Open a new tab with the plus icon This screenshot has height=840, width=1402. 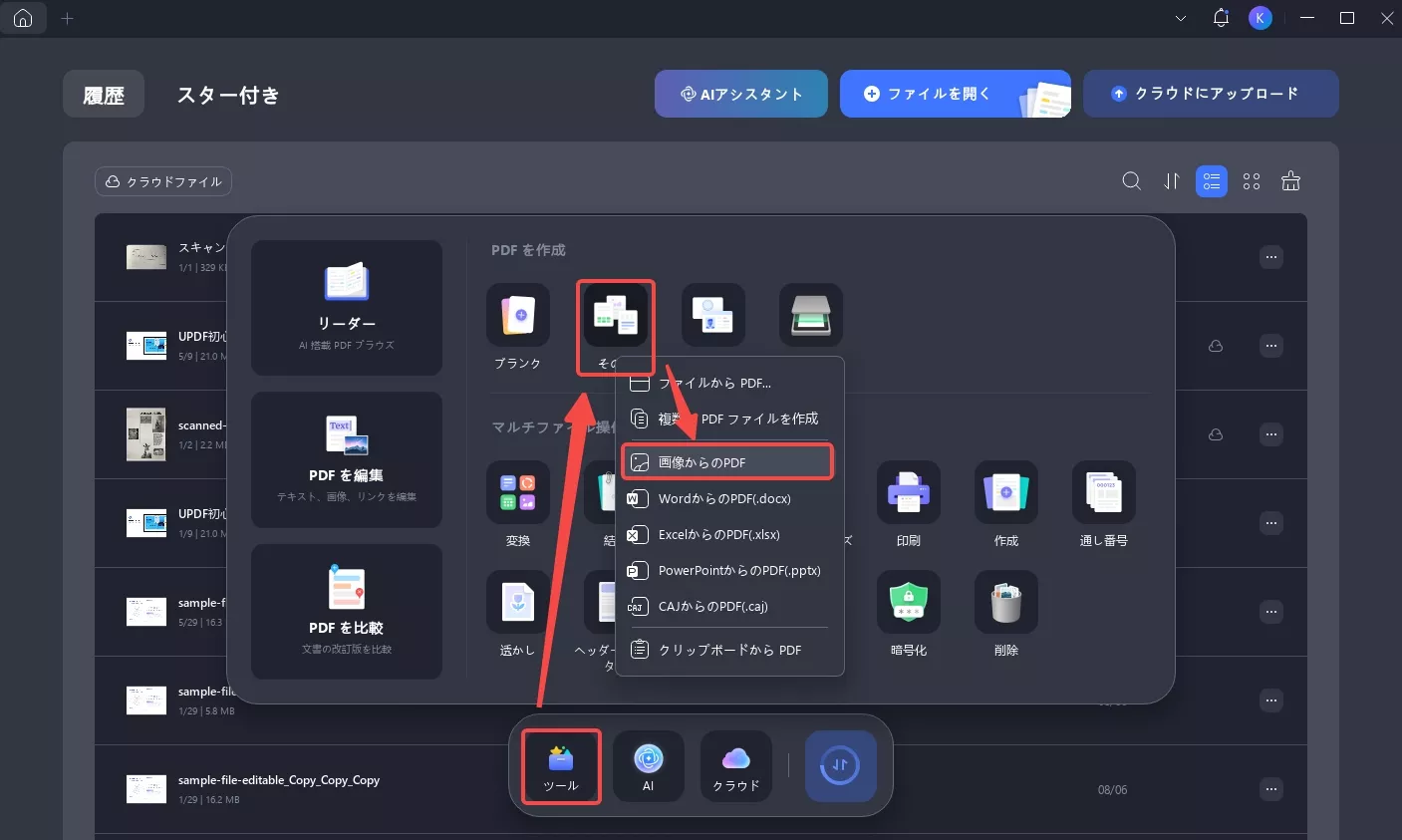67,17
